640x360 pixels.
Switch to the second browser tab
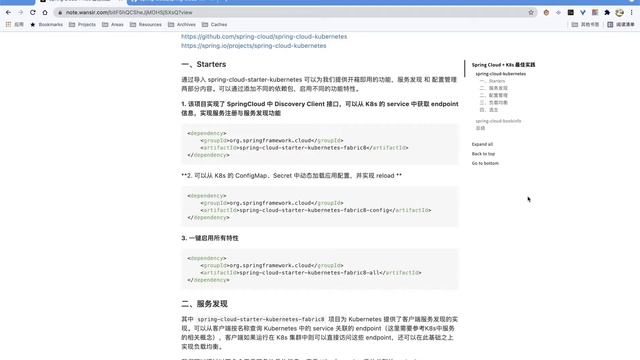pos(171,1)
